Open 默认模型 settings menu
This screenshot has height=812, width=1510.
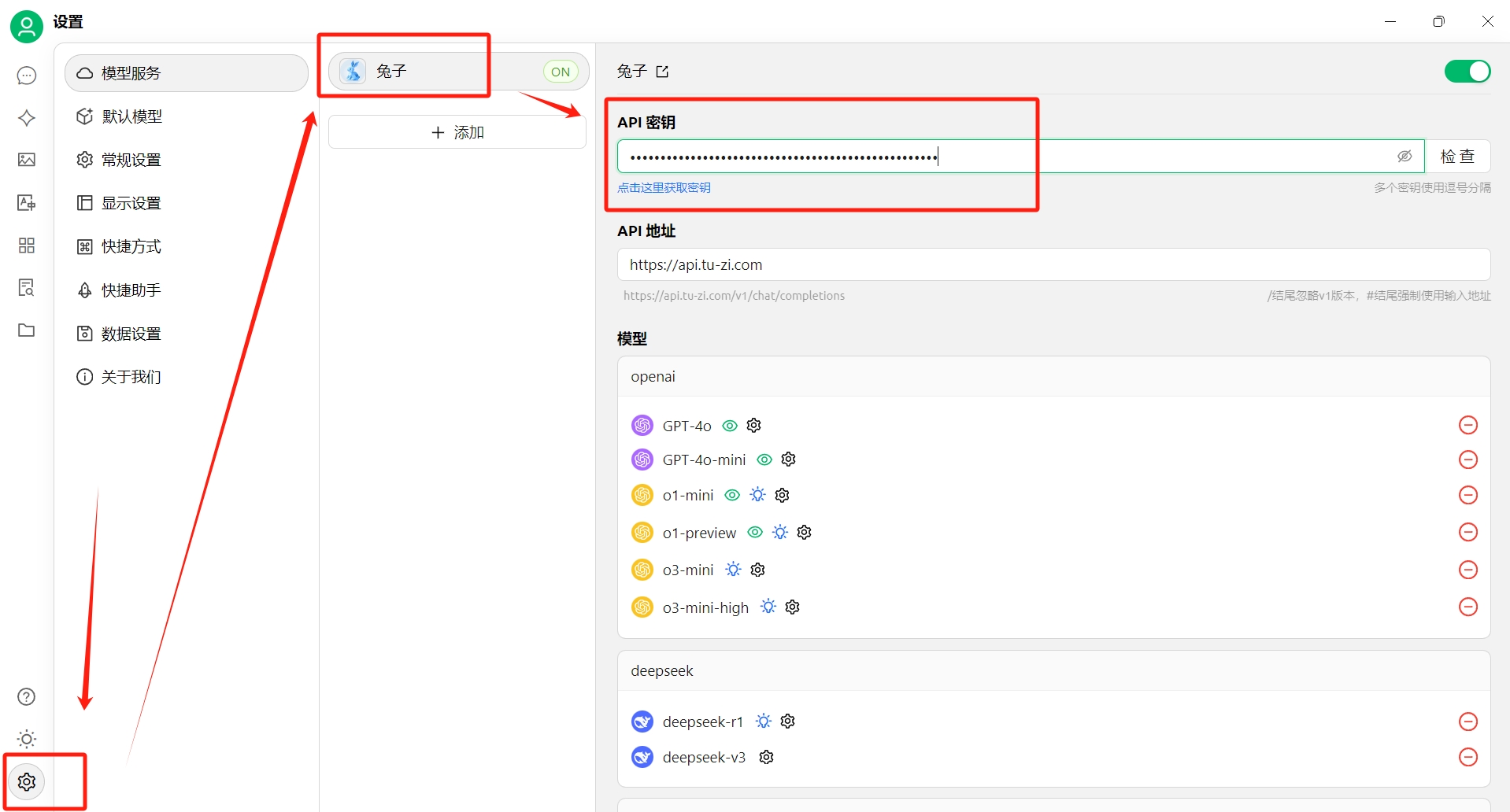click(x=131, y=116)
